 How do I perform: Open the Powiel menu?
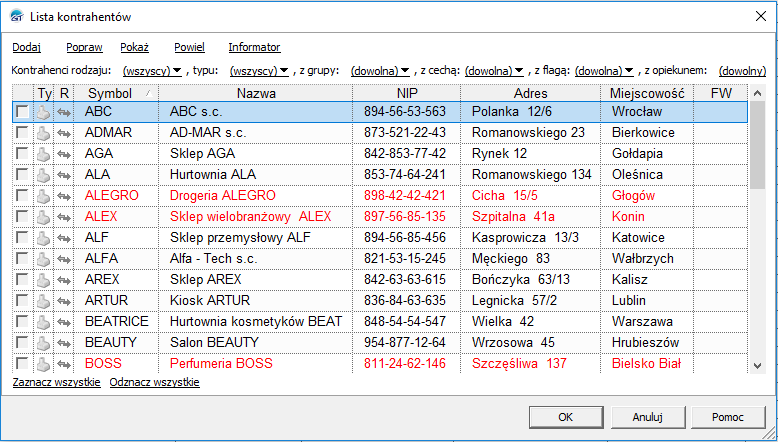point(189,47)
